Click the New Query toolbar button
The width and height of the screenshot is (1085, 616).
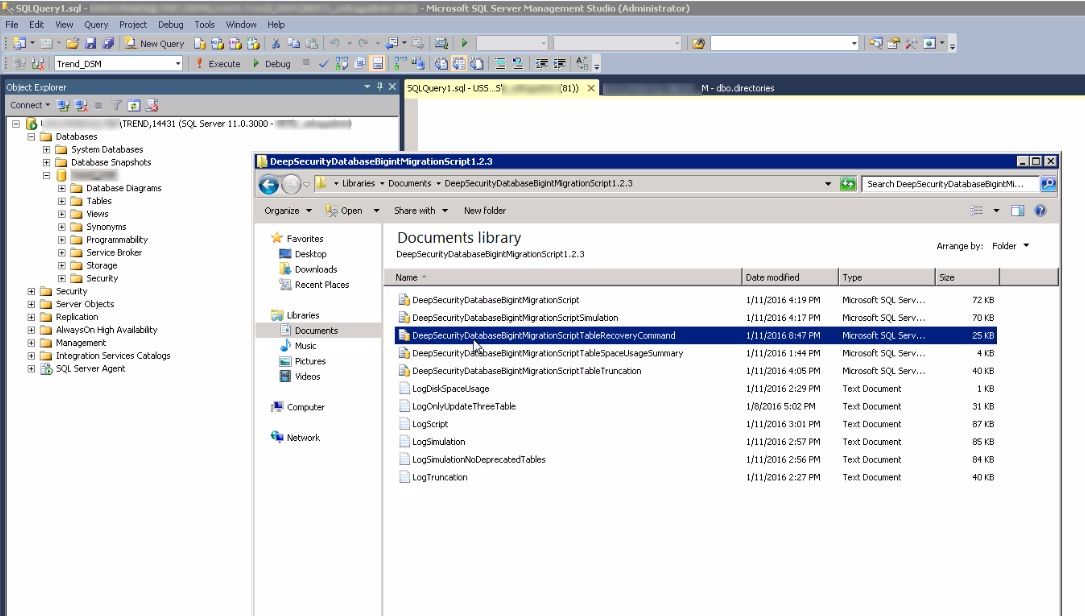154,43
